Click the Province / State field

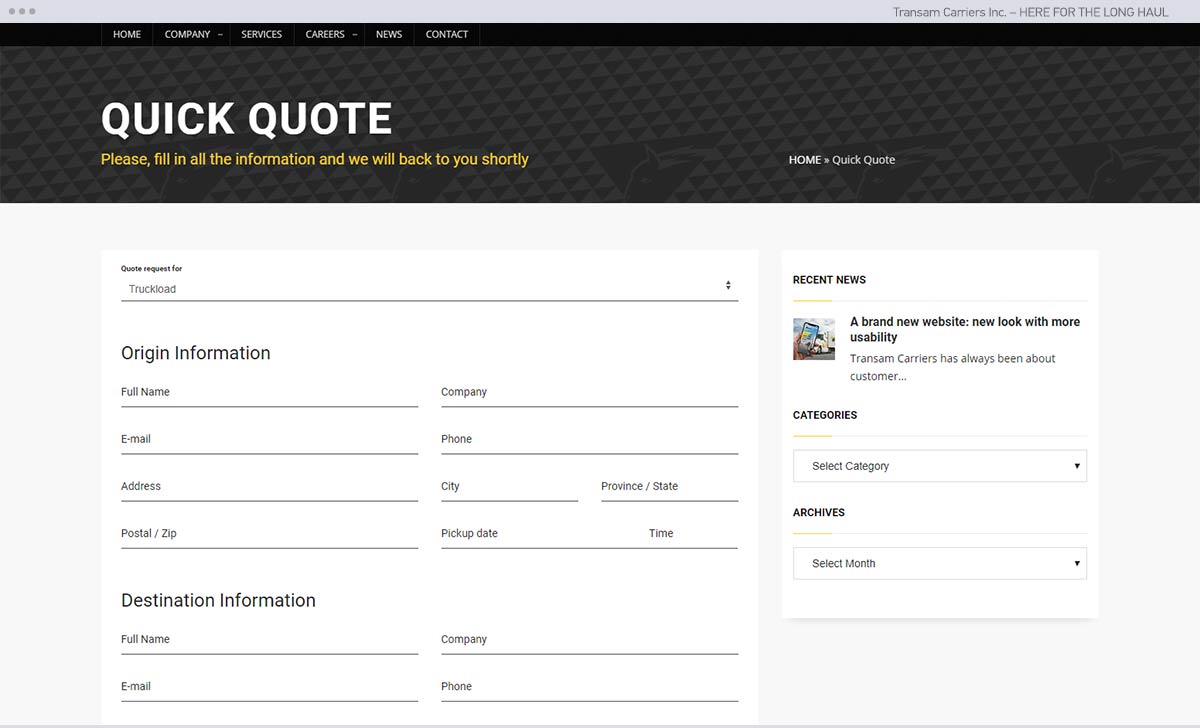pos(669,487)
